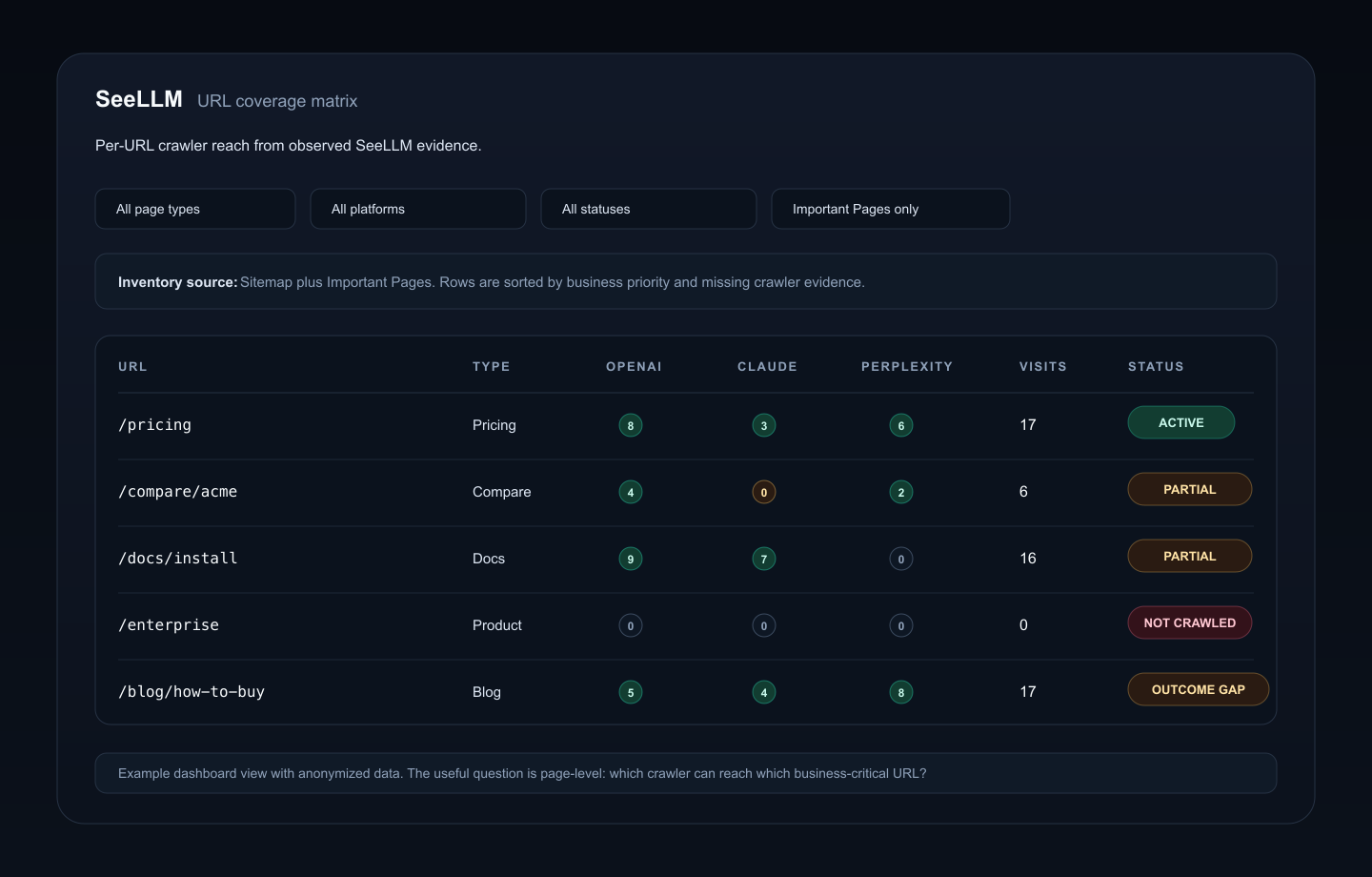Image resolution: width=1372 pixels, height=877 pixels.
Task: Expand the All platforms dropdown
Action: [x=418, y=209]
